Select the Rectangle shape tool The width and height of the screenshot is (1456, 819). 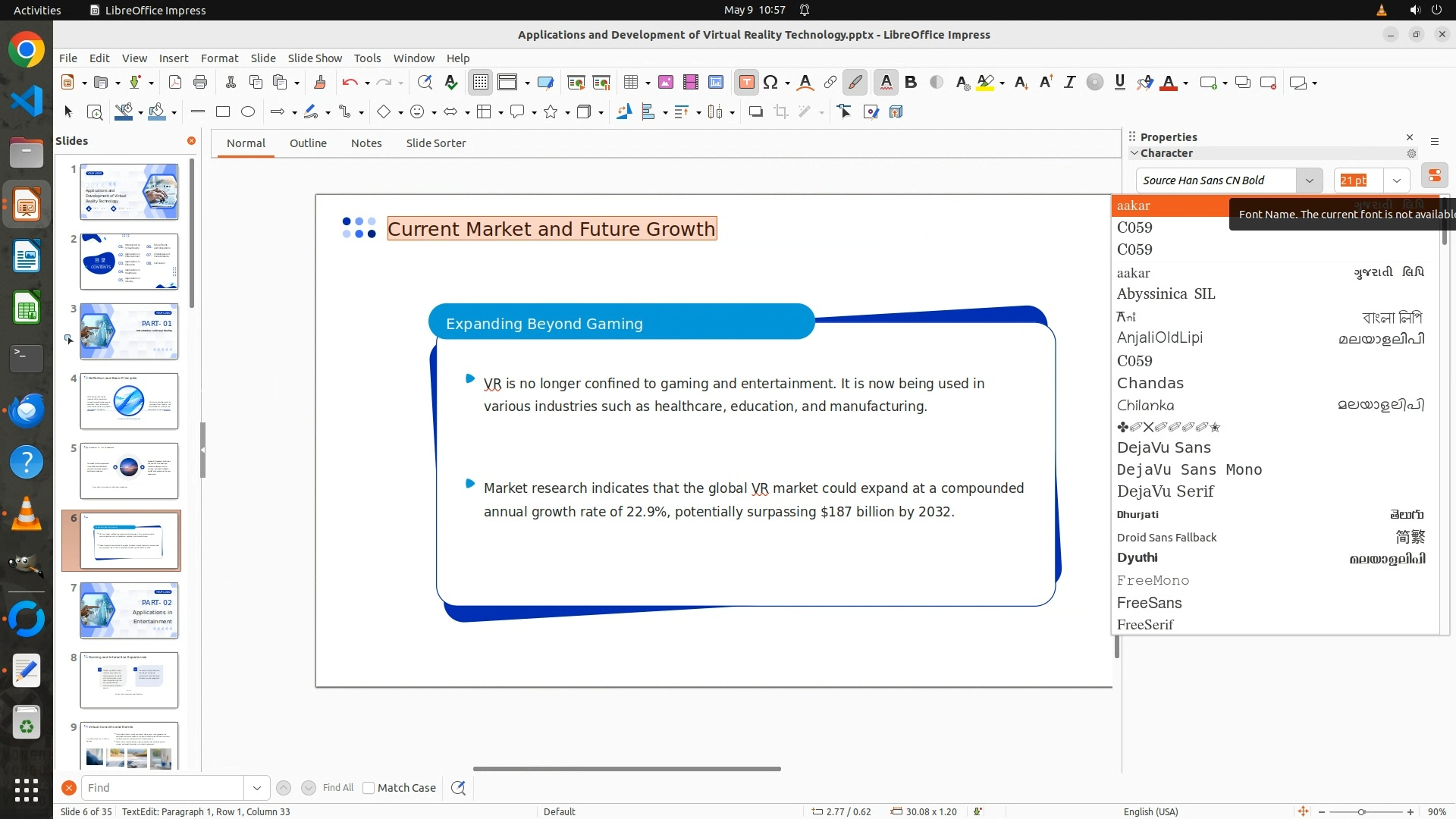[x=222, y=112]
